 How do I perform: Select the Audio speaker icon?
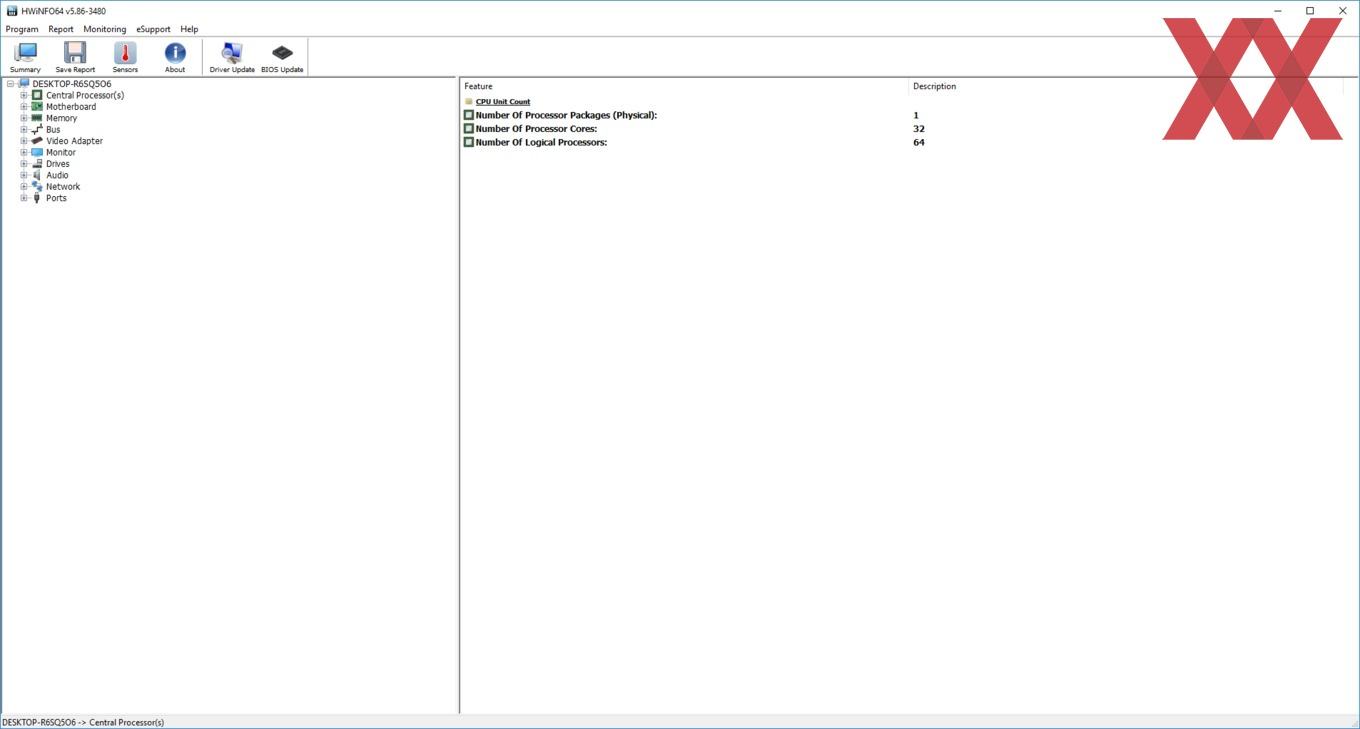pyautogui.click(x=37, y=175)
